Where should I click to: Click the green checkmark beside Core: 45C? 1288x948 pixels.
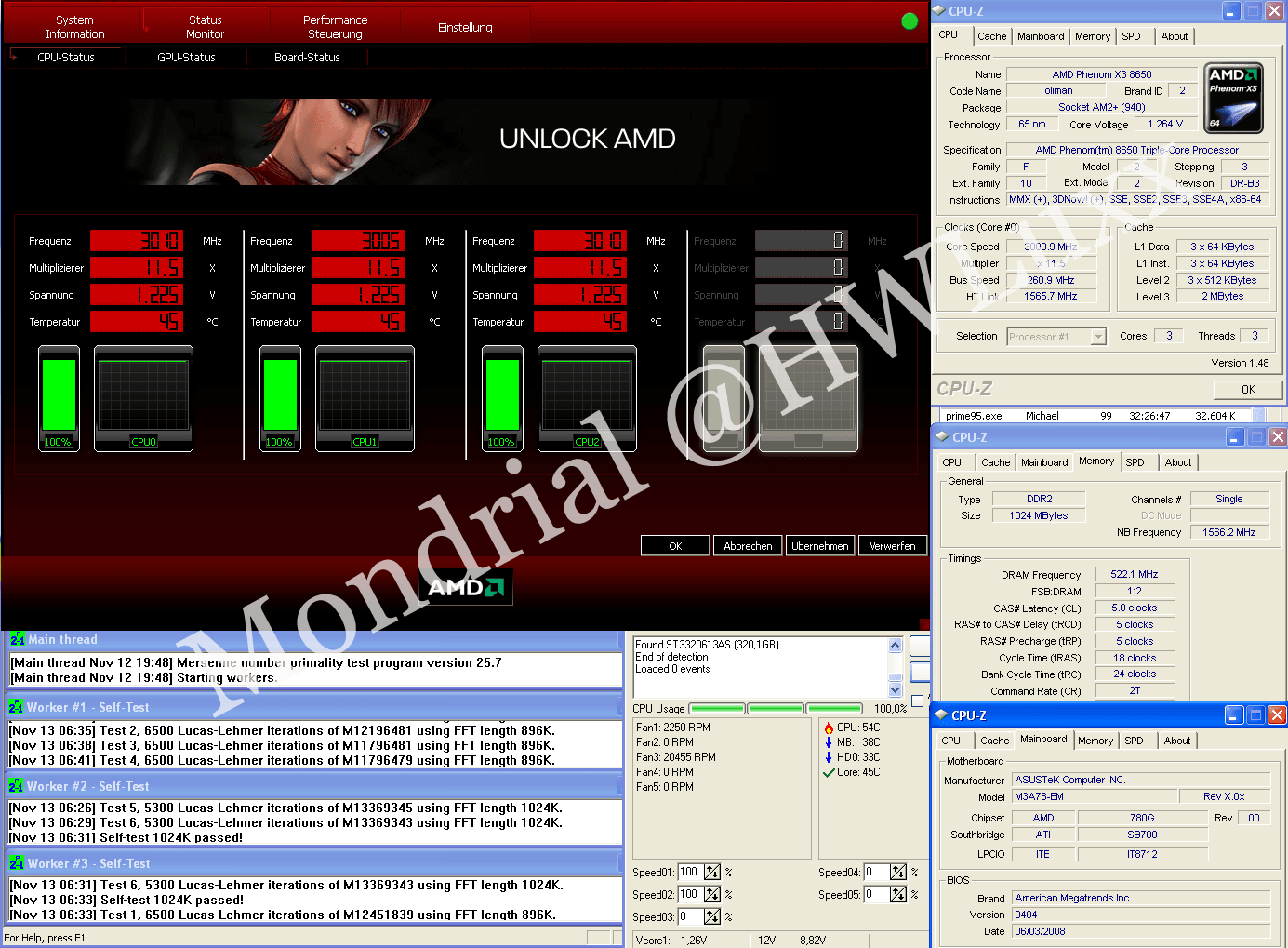829,772
